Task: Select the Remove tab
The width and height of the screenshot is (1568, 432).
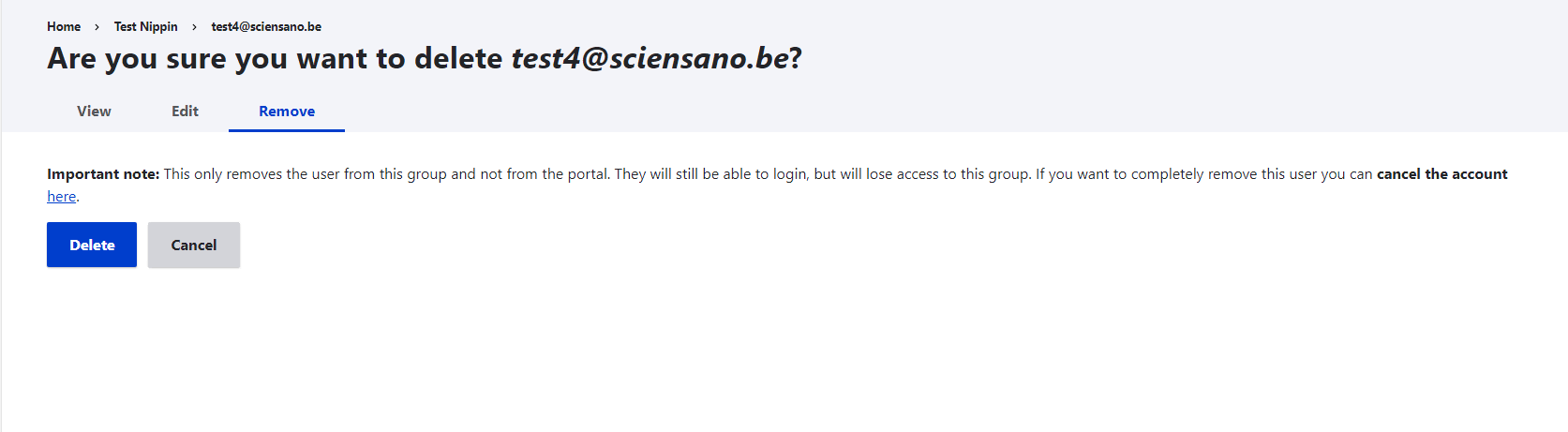Action: (287, 111)
